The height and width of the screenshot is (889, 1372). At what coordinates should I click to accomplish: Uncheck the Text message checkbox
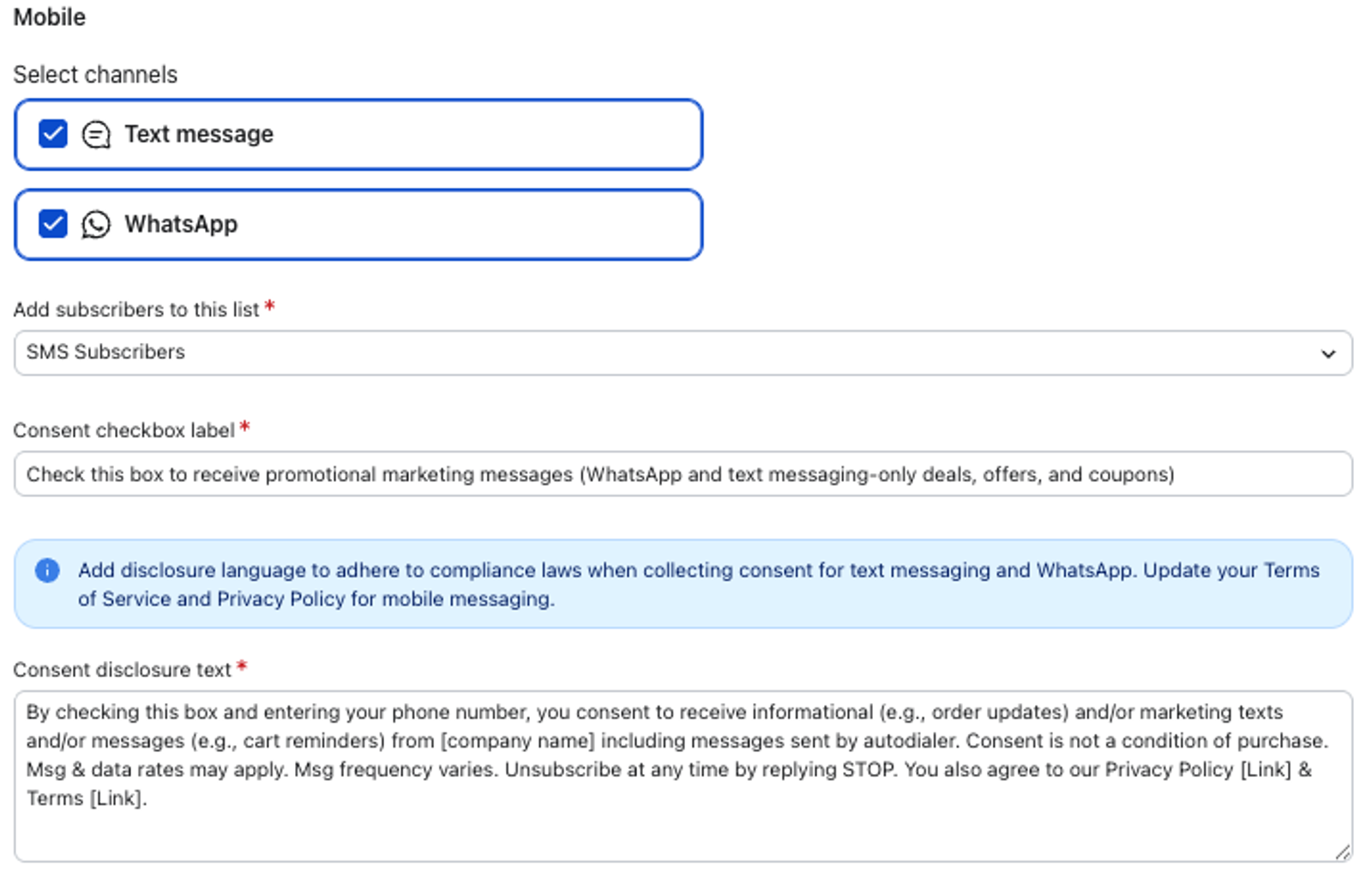click(53, 134)
